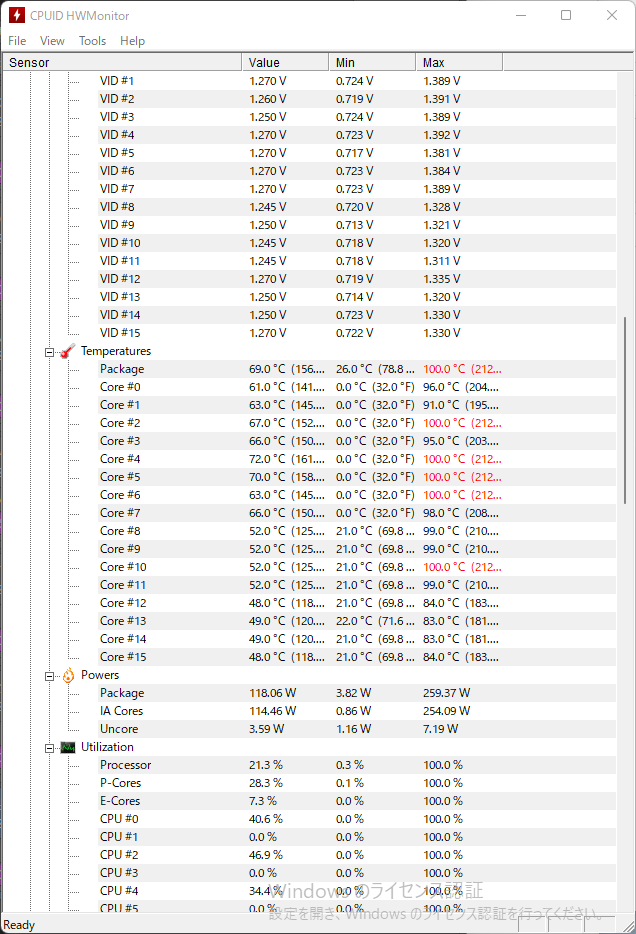This screenshot has width=636, height=934.
Task: Click the Powers flame icon
Action: point(68,675)
